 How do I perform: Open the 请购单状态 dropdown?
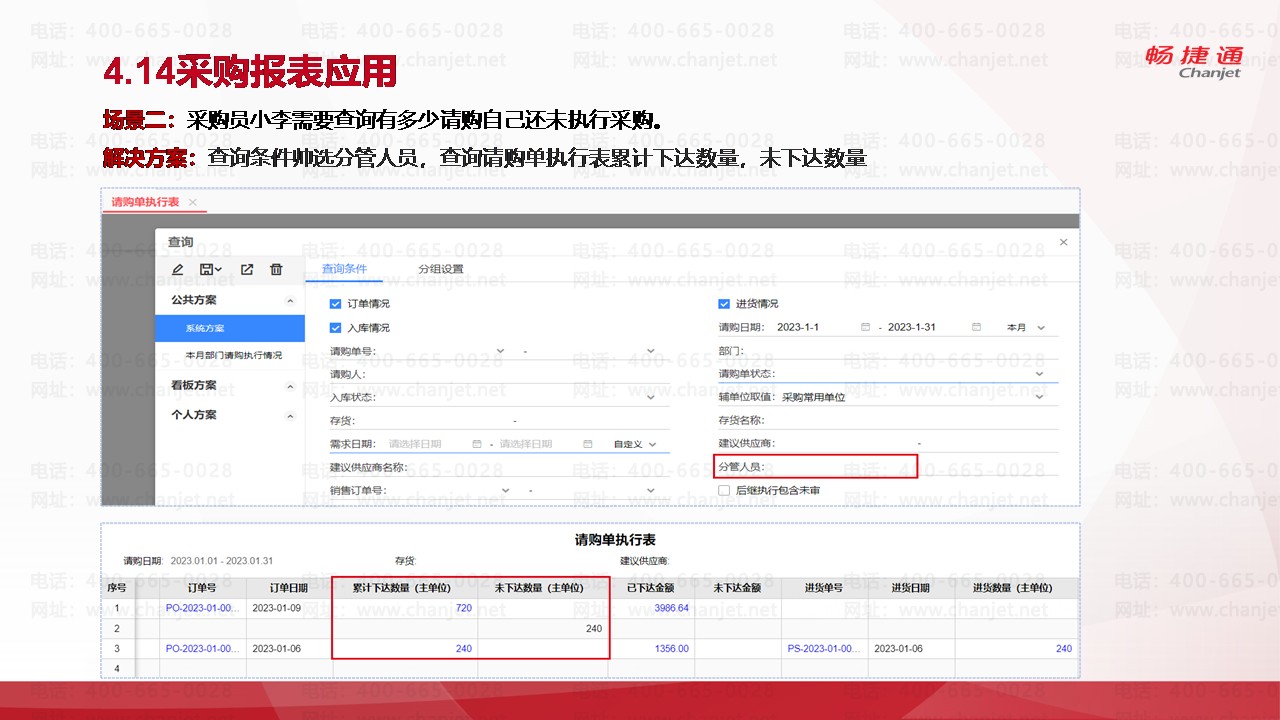1040,374
